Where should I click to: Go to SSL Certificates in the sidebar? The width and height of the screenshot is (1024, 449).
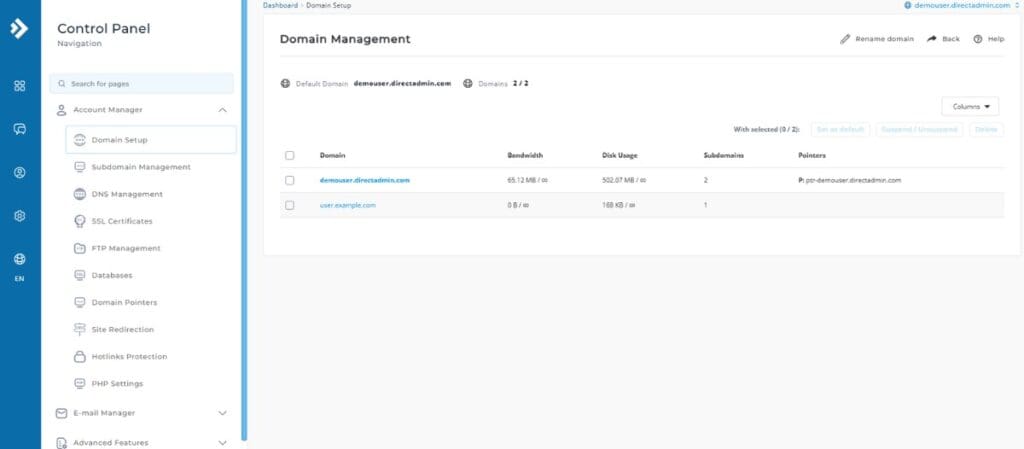(121, 221)
